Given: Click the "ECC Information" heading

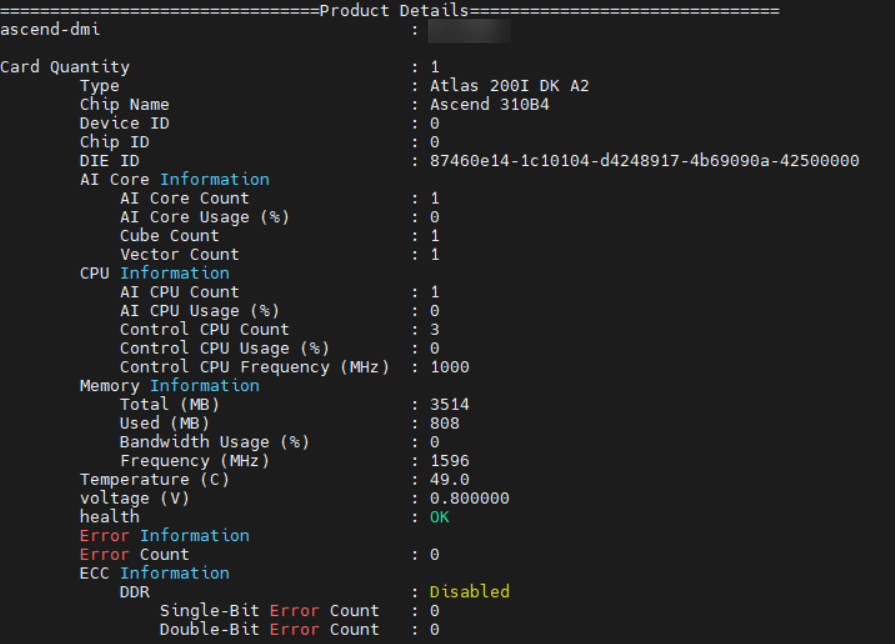Looking at the screenshot, I should tap(155, 573).
